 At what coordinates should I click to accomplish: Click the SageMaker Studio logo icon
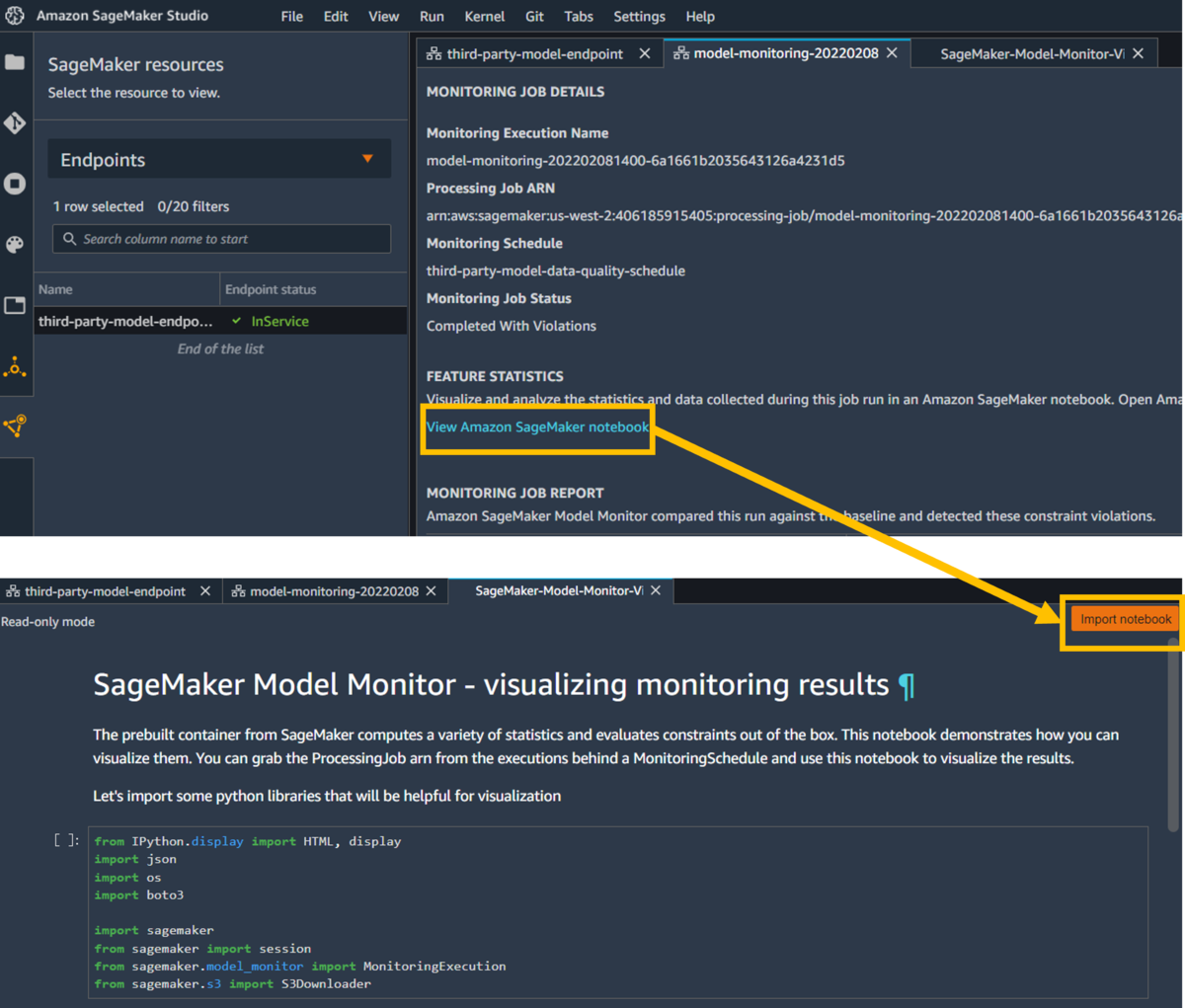click(x=15, y=16)
